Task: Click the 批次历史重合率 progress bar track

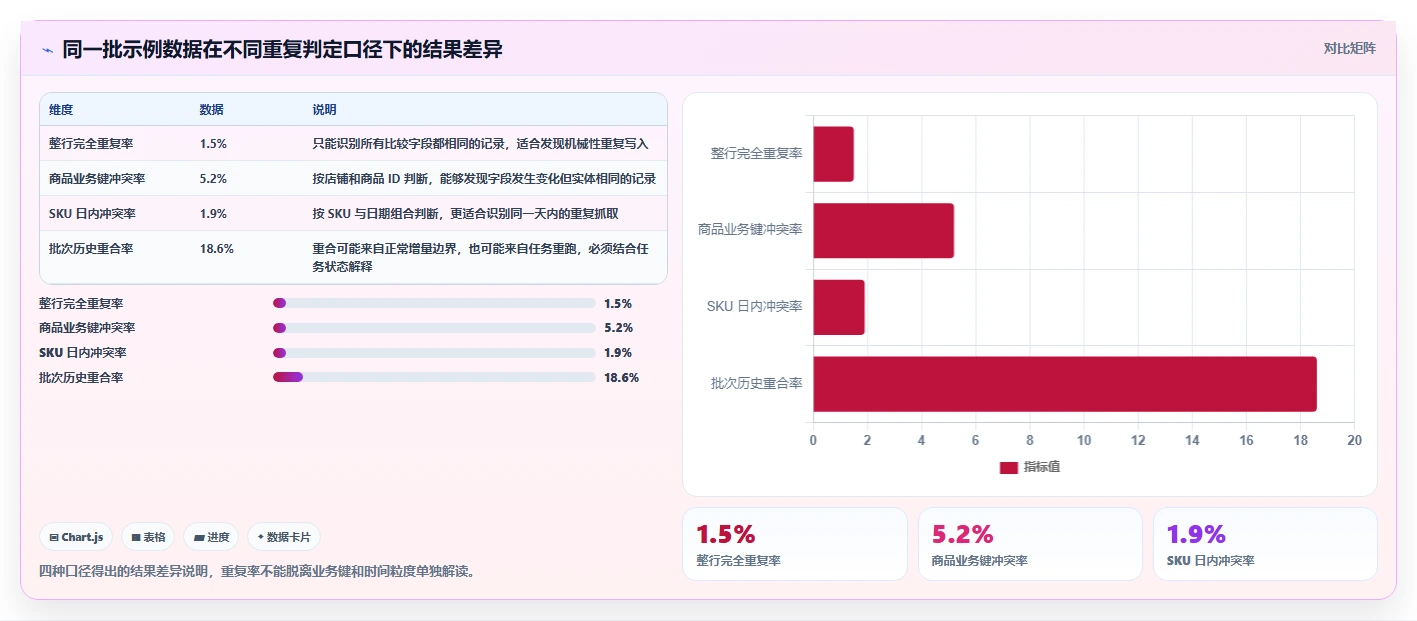Action: 434,377
